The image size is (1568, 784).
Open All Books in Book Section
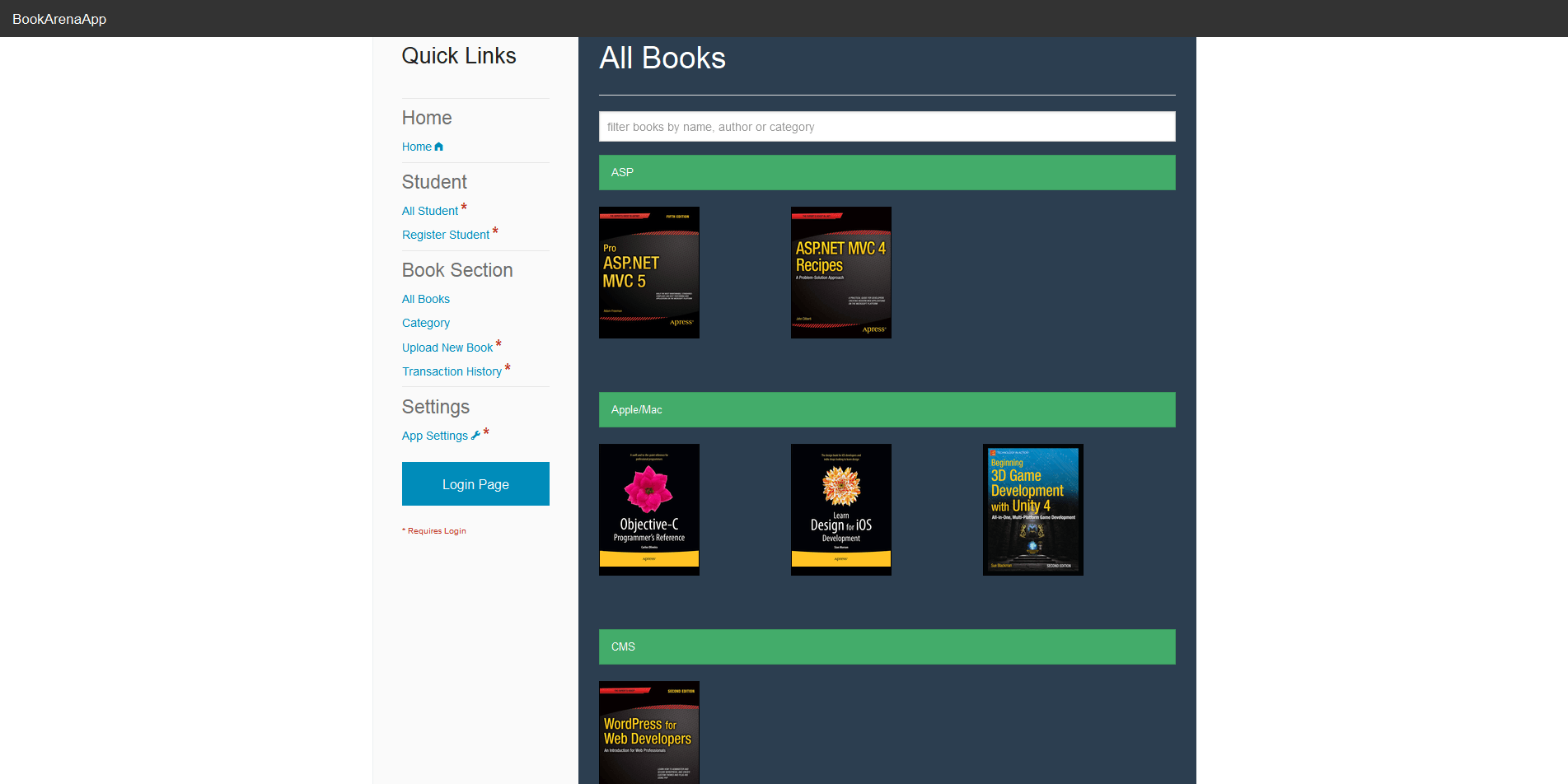click(425, 299)
